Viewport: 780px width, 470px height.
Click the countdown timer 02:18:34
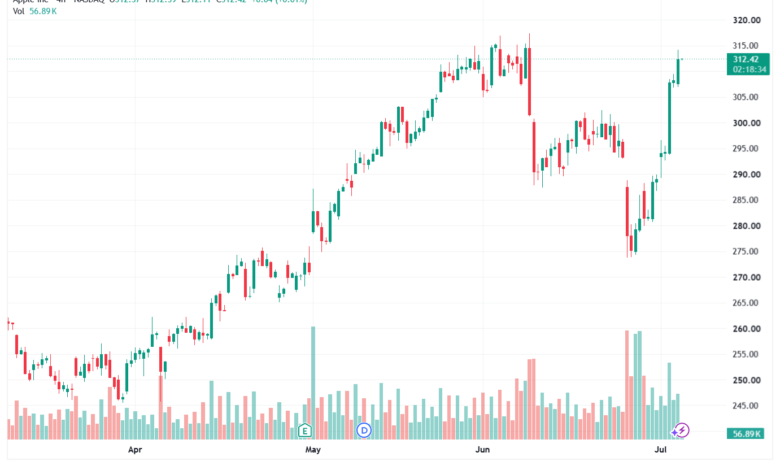pyautogui.click(x=750, y=70)
